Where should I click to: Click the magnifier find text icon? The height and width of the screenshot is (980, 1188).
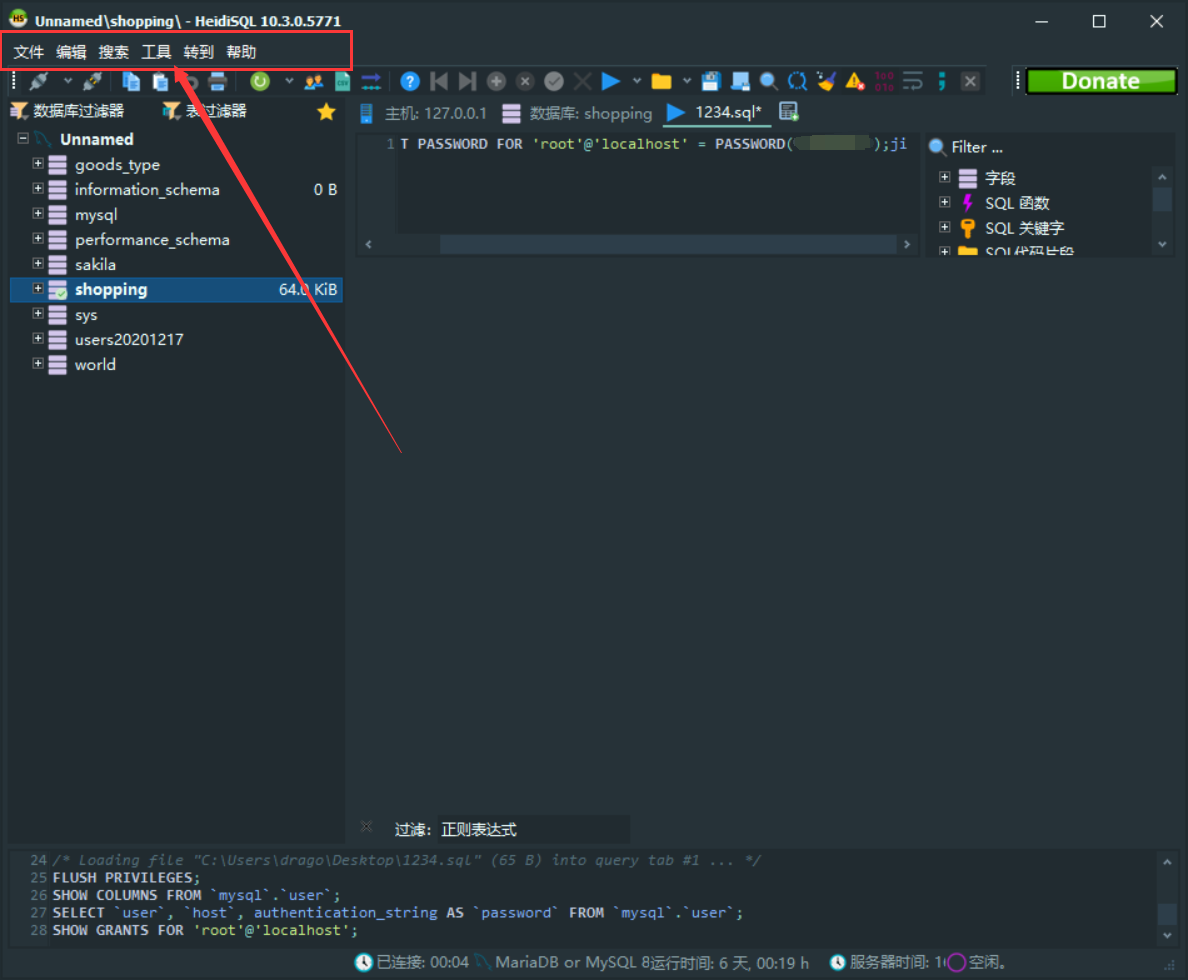click(x=768, y=81)
